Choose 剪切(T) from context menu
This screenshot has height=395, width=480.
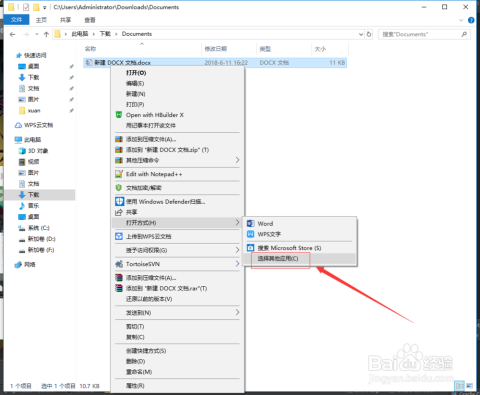135,326
